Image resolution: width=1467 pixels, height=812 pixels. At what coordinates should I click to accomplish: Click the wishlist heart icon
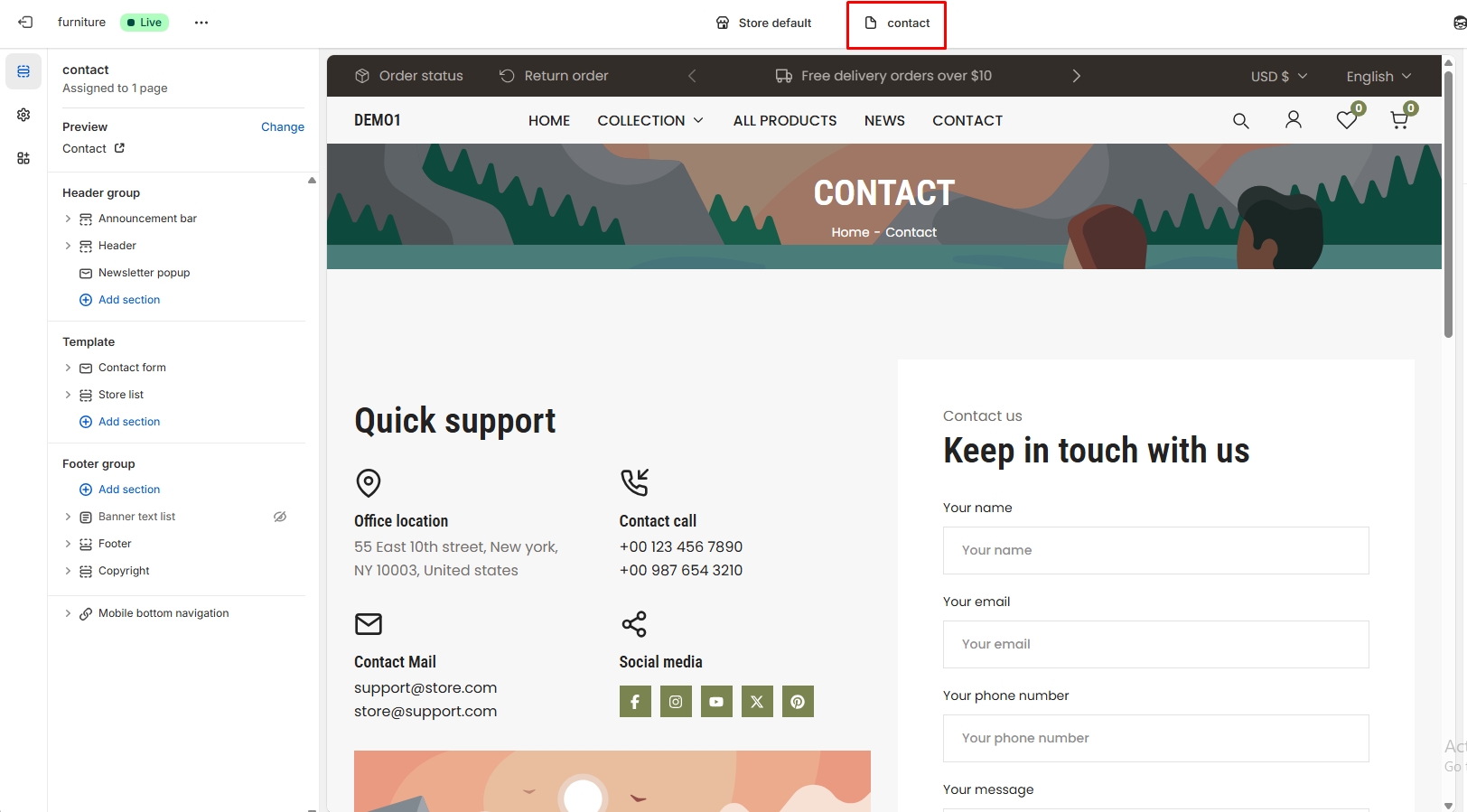pyautogui.click(x=1346, y=120)
